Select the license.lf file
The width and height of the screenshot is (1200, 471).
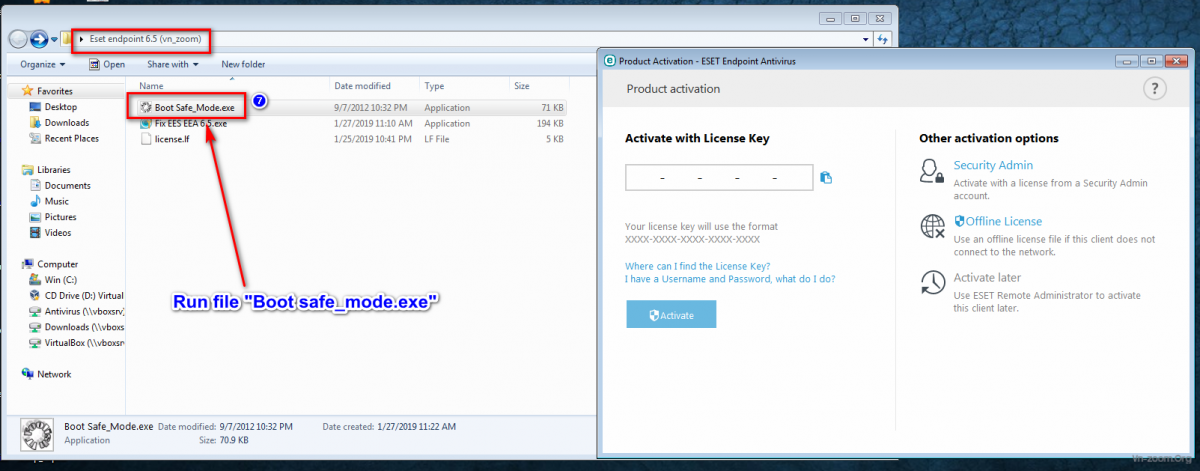pyautogui.click(x=172, y=139)
